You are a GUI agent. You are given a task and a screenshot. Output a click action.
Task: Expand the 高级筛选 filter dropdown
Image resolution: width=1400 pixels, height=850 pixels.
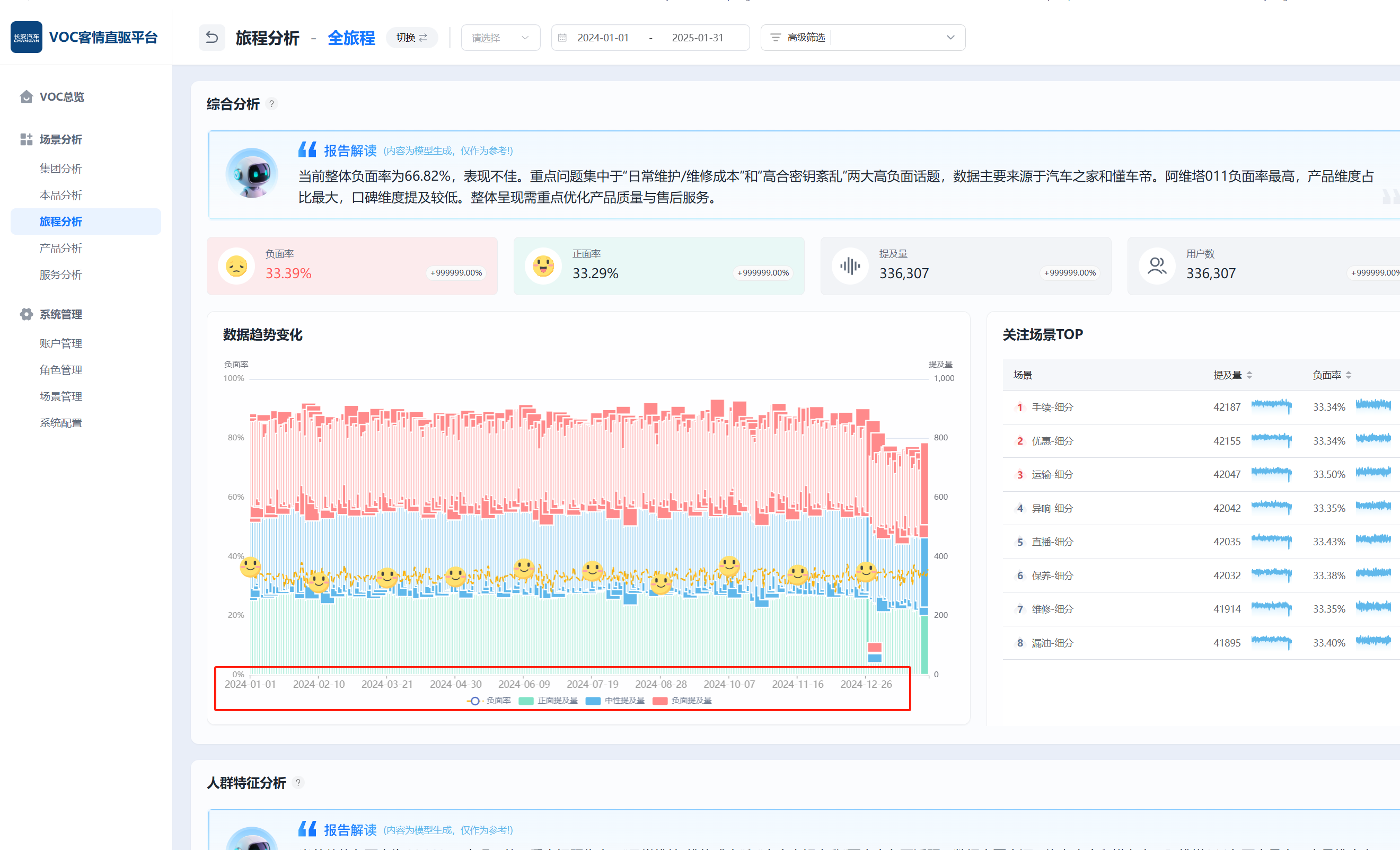(x=950, y=38)
